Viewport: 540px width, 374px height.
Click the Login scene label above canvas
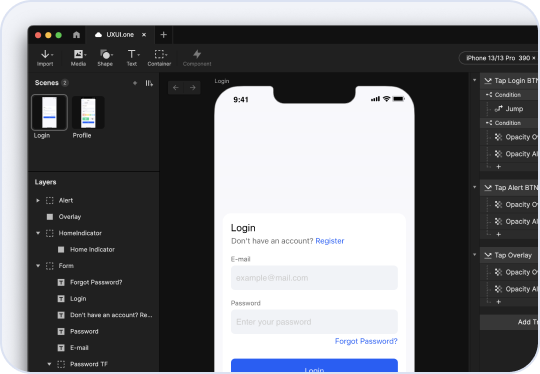[222, 81]
